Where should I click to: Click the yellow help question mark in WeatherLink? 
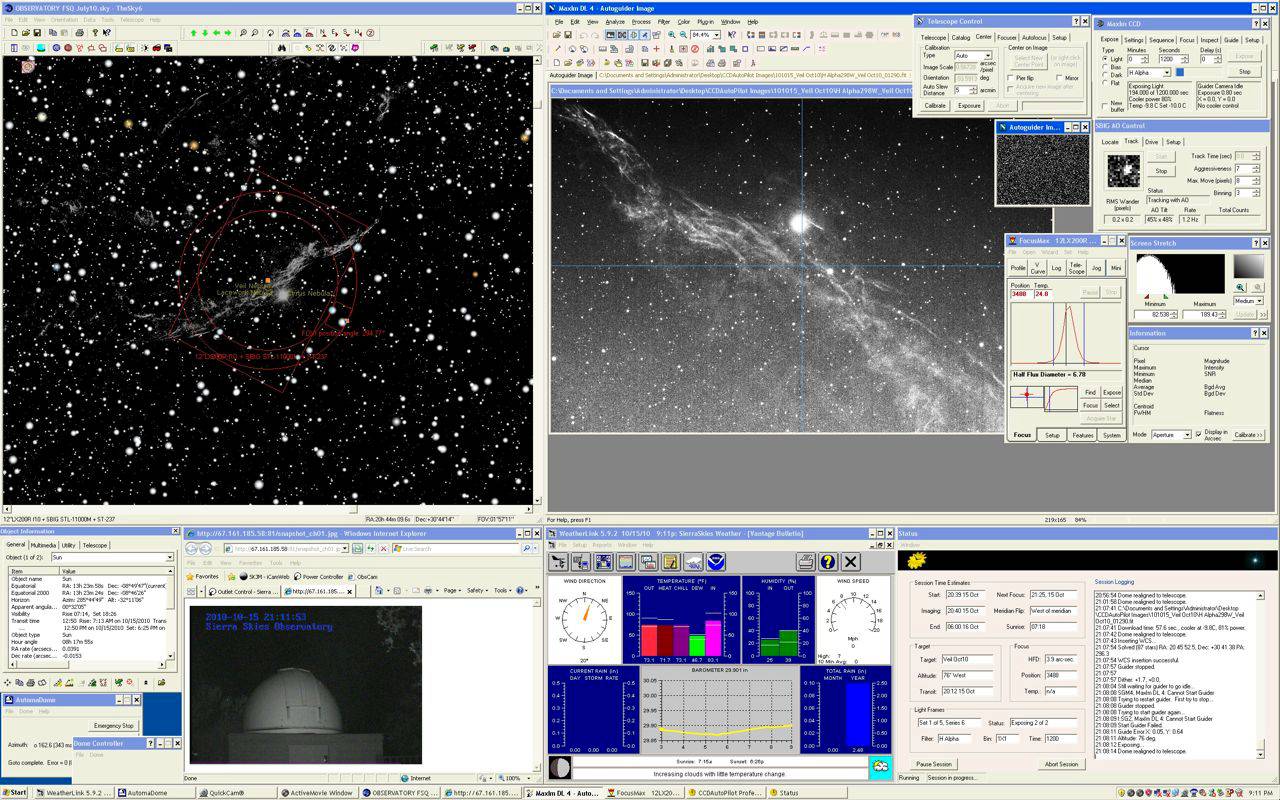(x=828, y=562)
